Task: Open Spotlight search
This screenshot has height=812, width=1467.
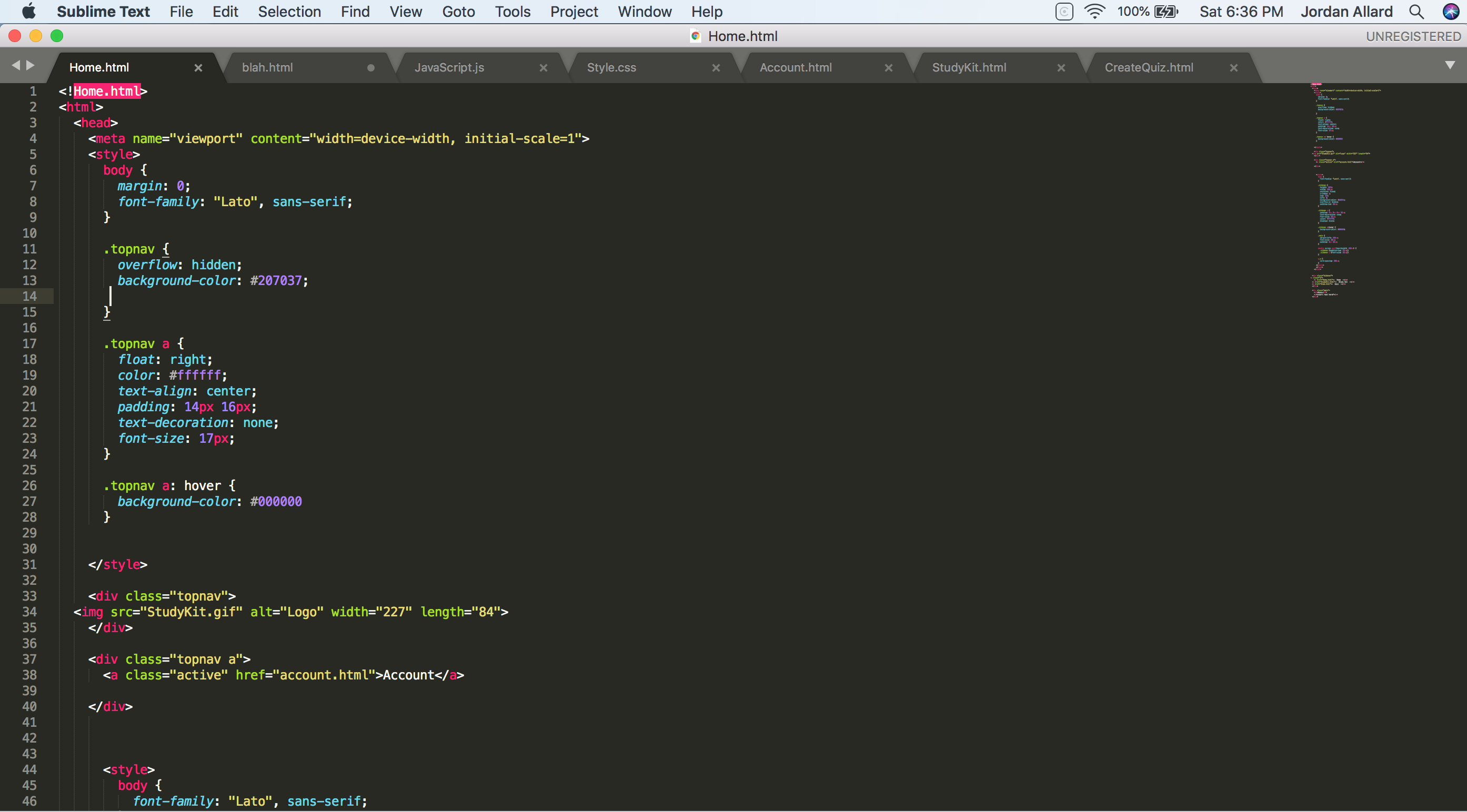Action: click(1416, 12)
